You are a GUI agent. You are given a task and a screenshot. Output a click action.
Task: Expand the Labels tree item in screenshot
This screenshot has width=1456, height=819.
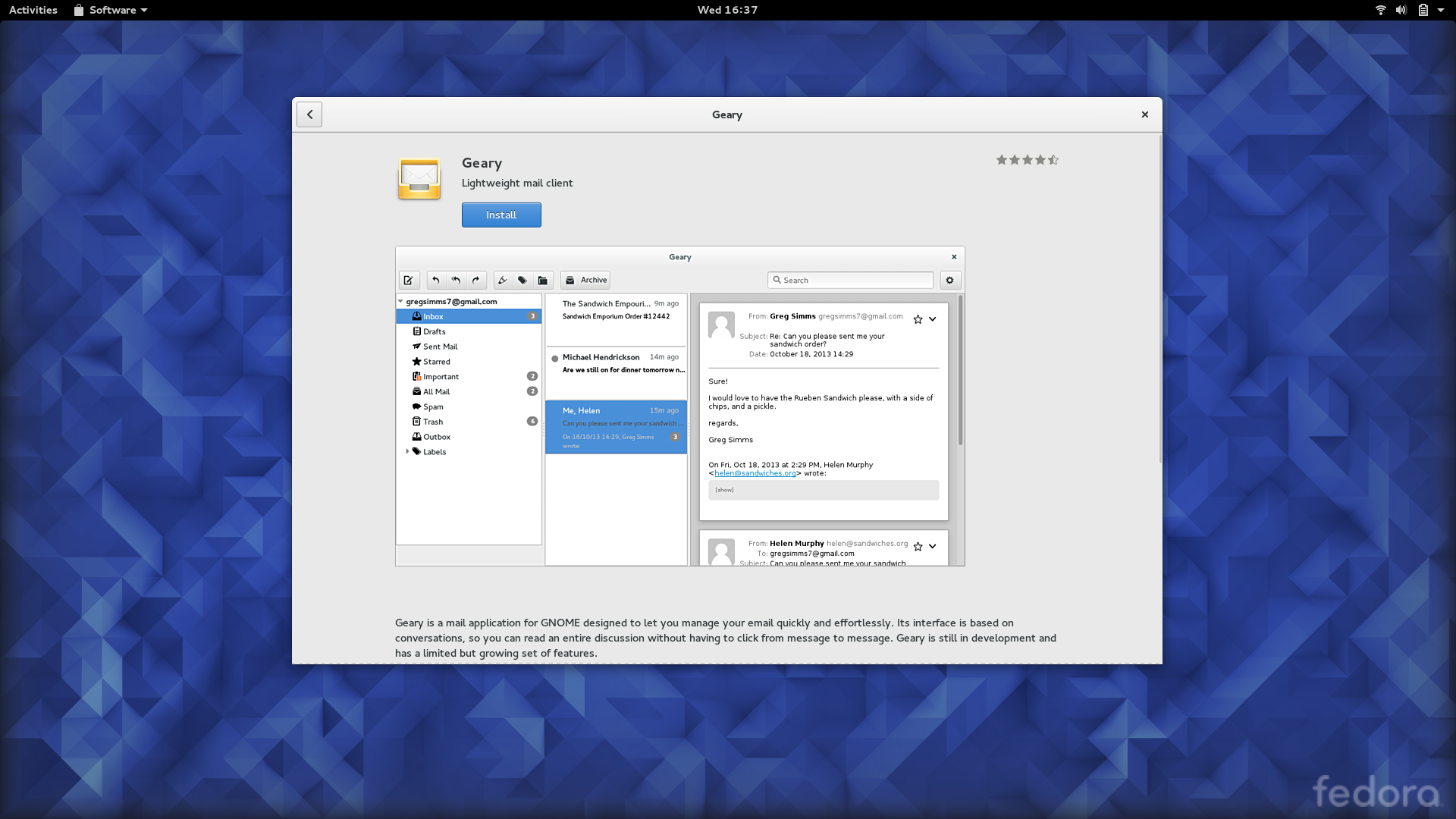point(407,451)
